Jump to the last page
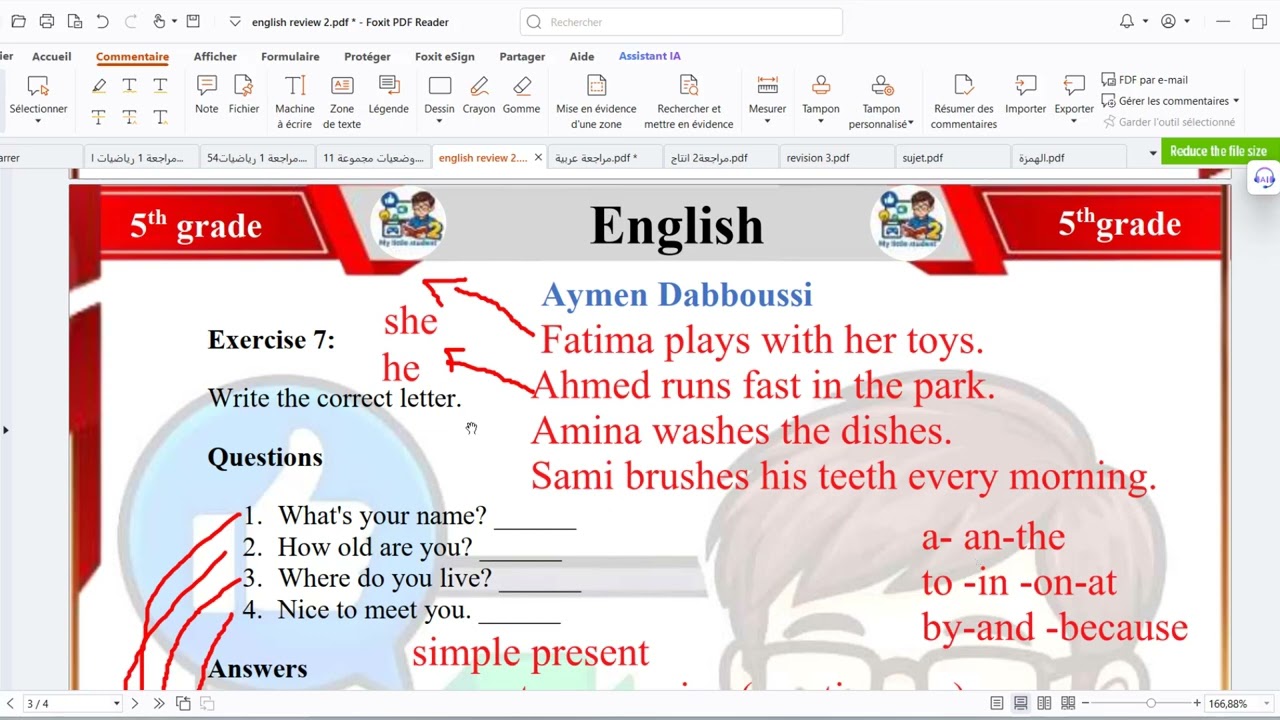1280x720 pixels. coord(158,704)
